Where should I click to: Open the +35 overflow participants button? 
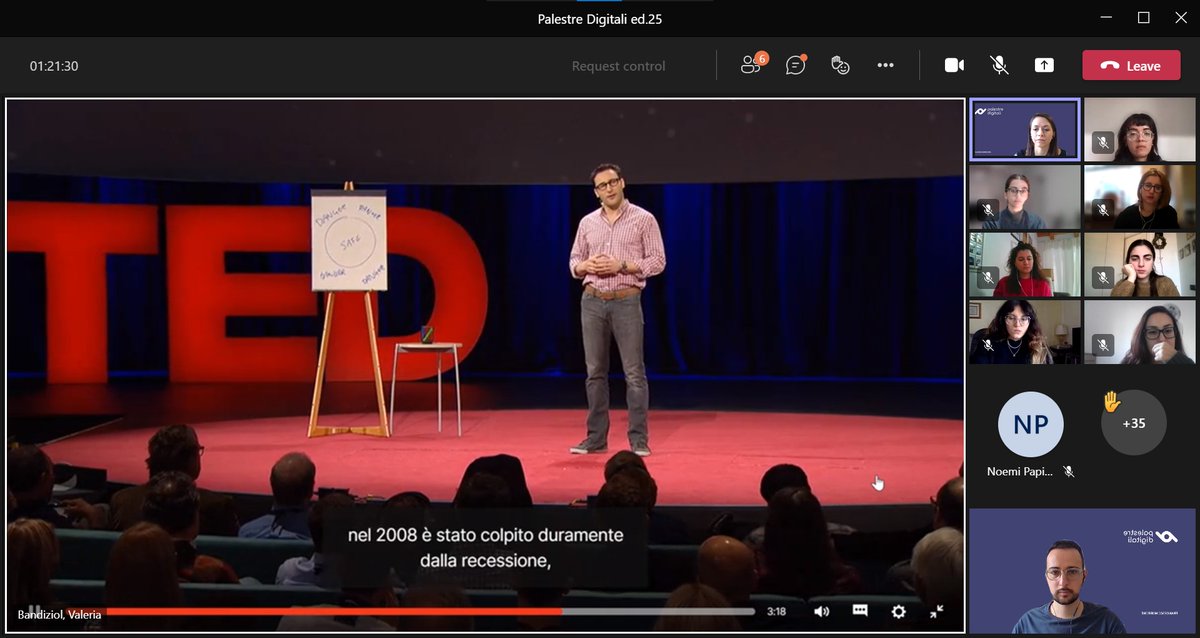[1133, 423]
